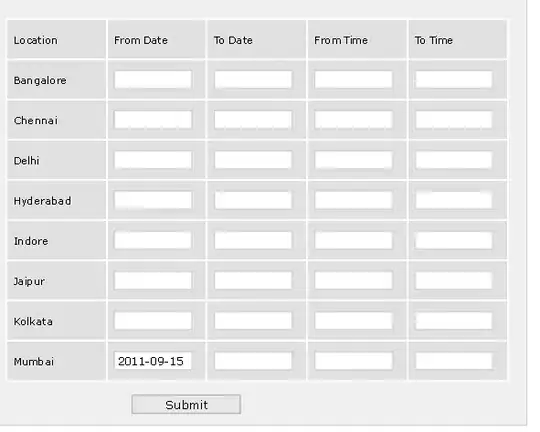
Task: Focus the Mumbai From Date field showing 2011-09-15
Action: [153, 361]
